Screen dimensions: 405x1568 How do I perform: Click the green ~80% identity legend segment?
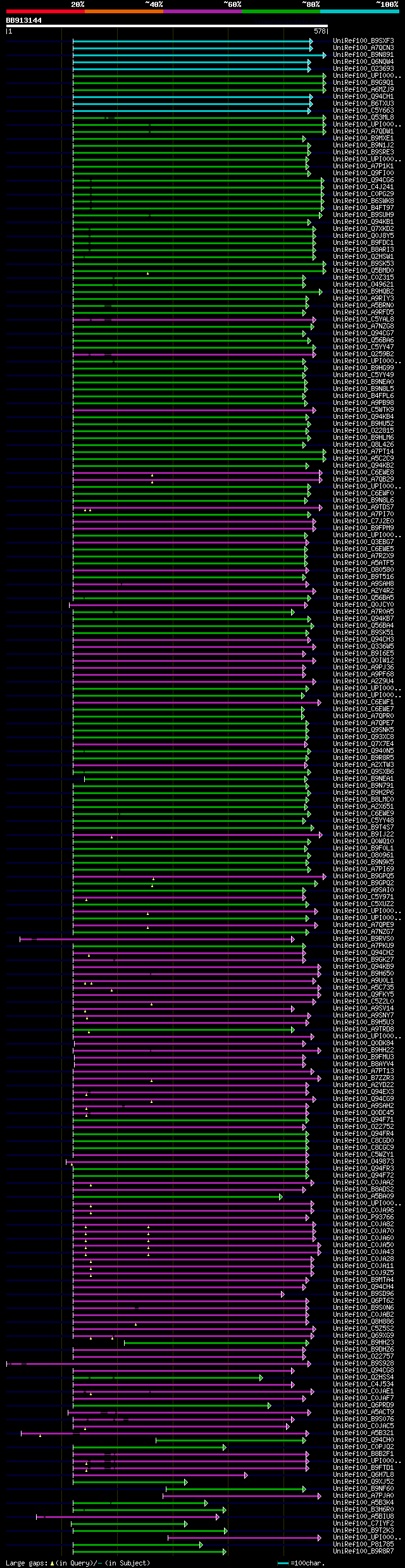click(280, 11)
